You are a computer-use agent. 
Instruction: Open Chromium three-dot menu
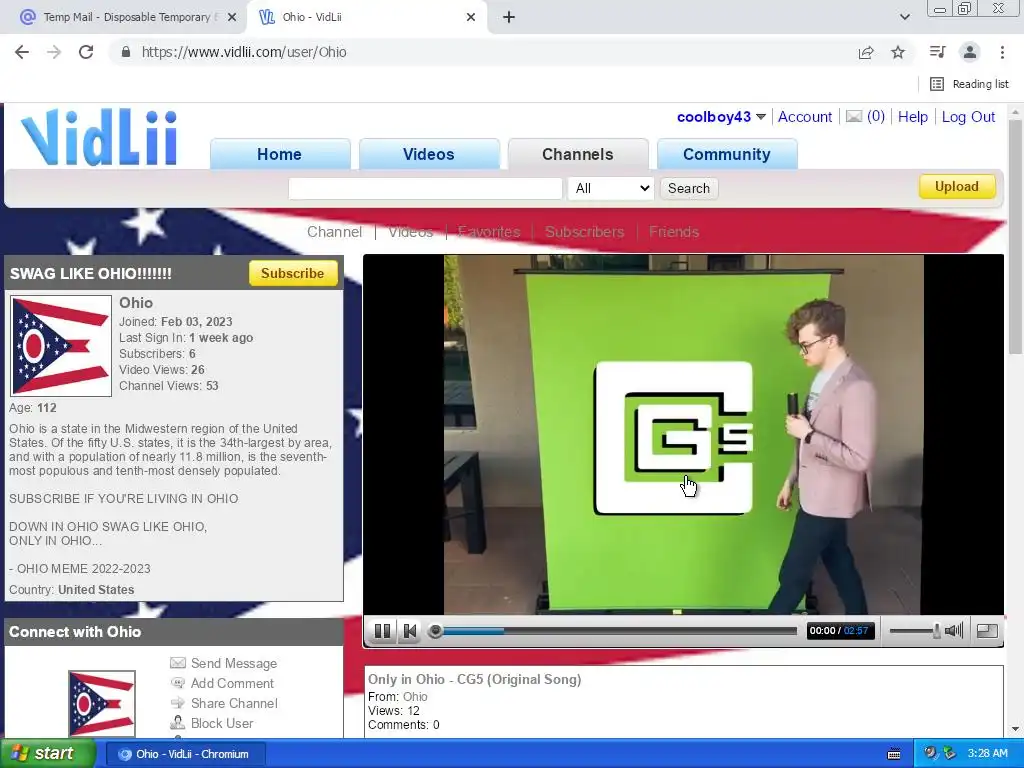[x=1002, y=52]
